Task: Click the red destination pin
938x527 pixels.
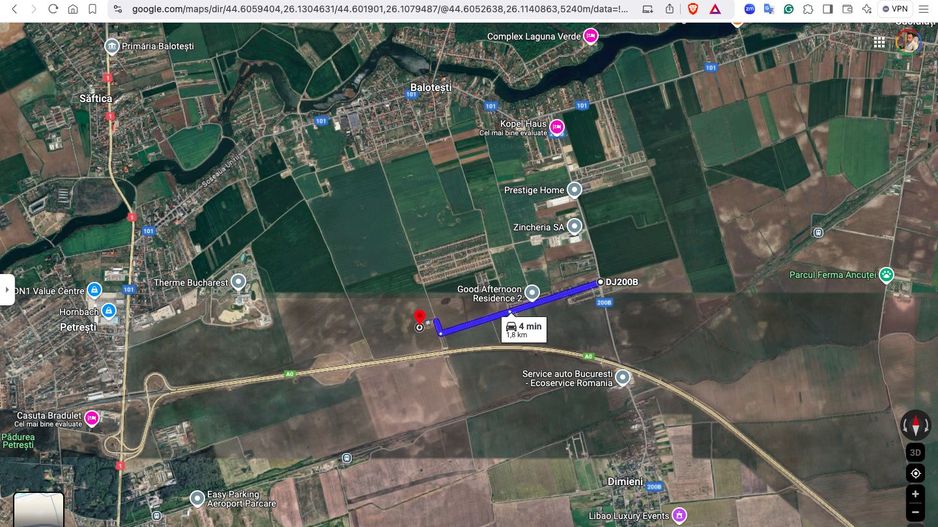Action: coord(419,316)
